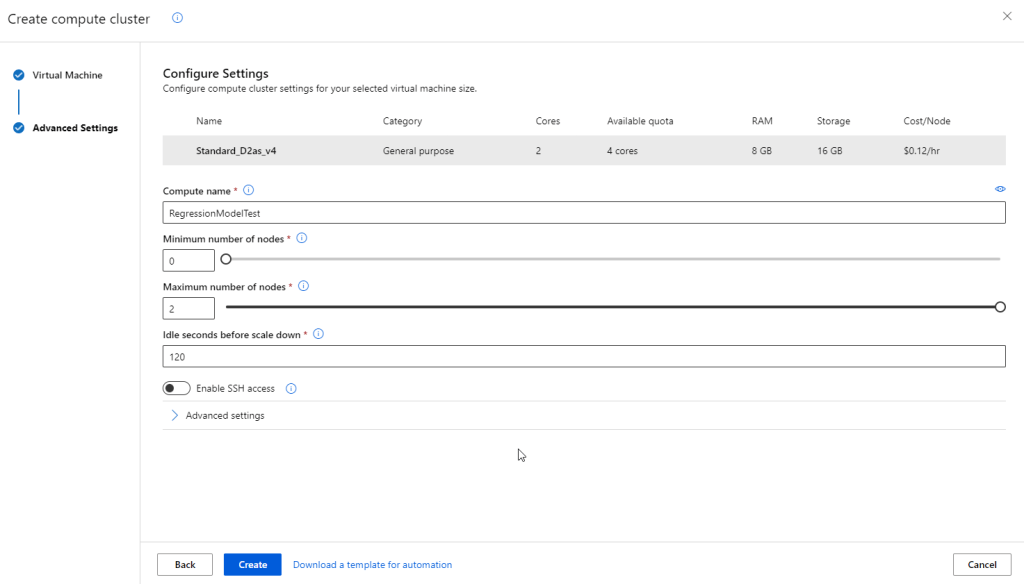1024x584 pixels.
Task: Click the minimum nodes slider handle
Action: click(226, 259)
